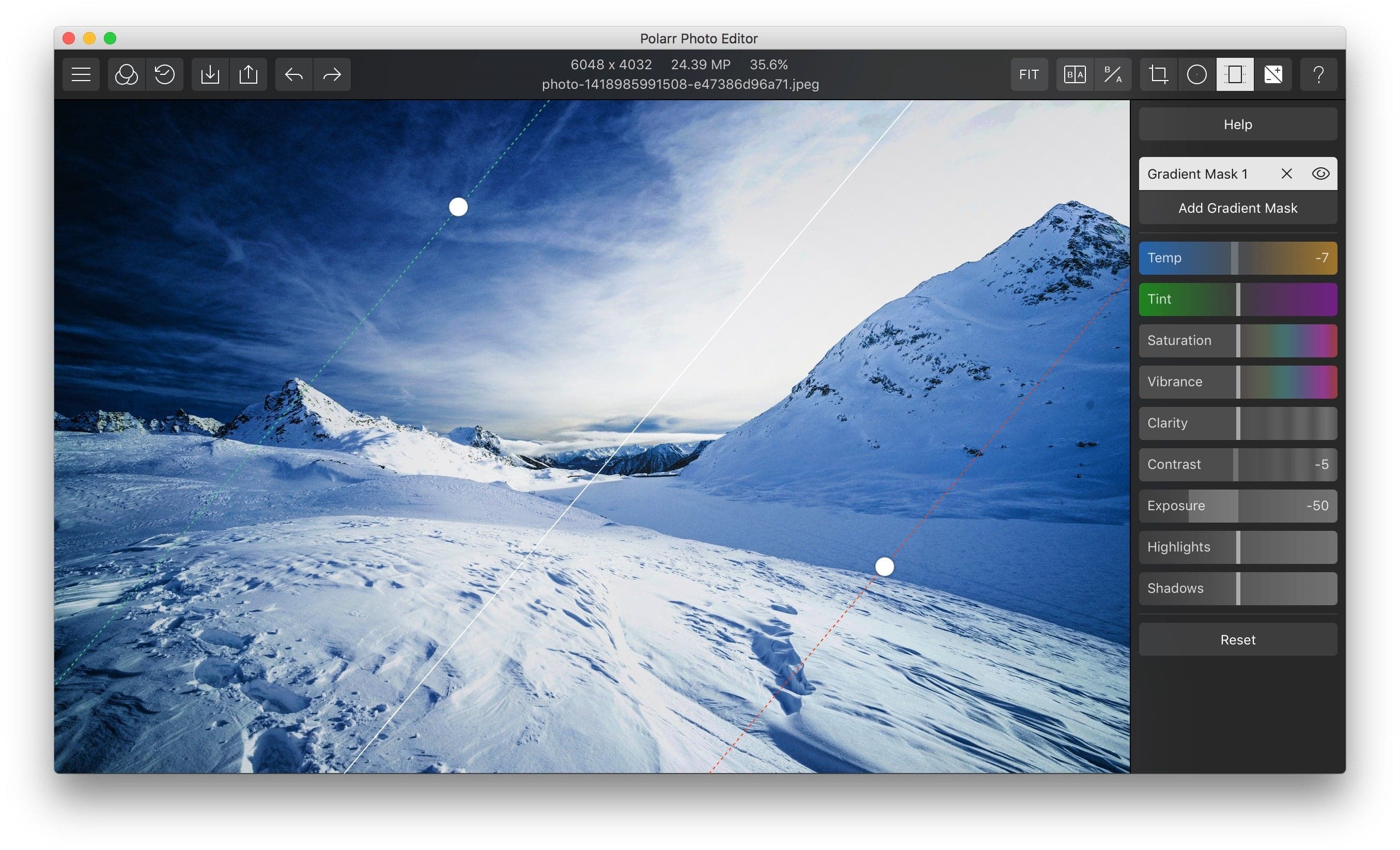
Task: Toggle split B/A diagonal comparison
Action: click(x=1112, y=74)
